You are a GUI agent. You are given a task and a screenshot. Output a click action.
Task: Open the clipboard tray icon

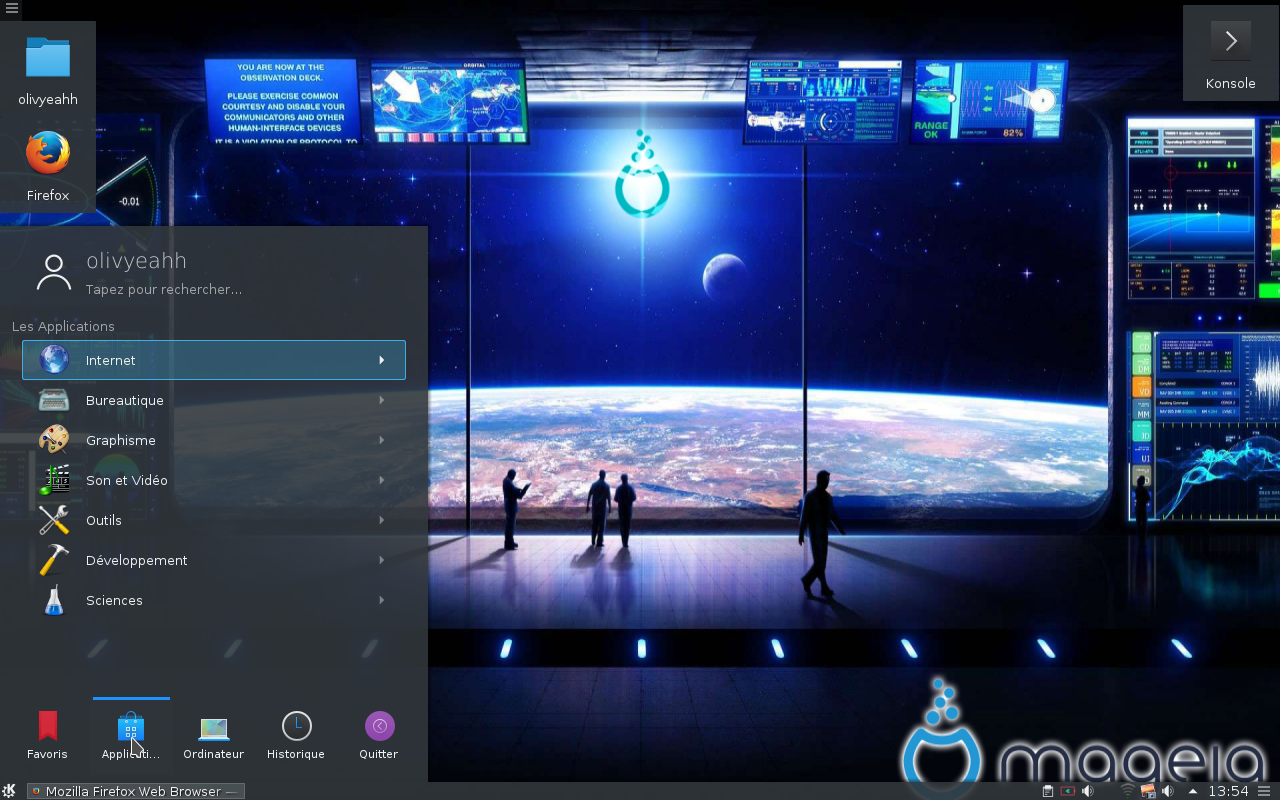1047,791
